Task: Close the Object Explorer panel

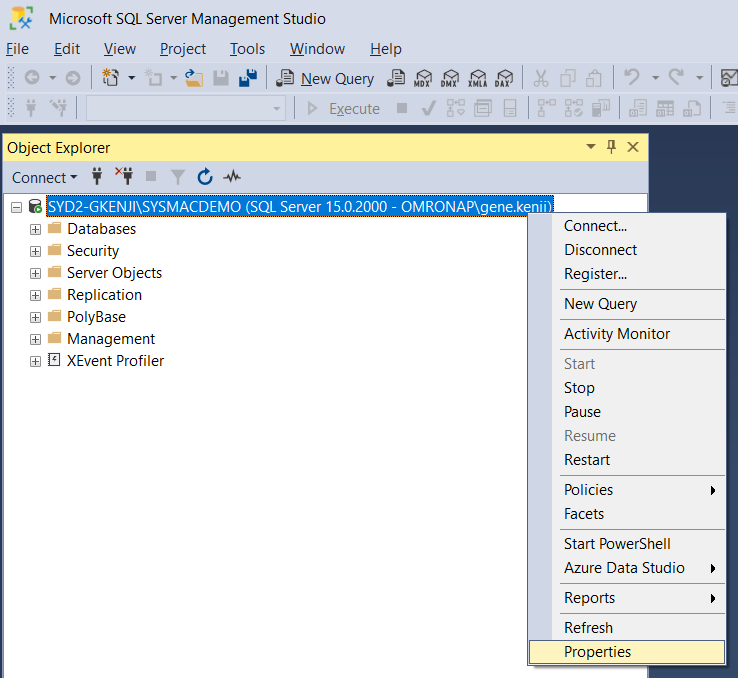Action: 633,147
